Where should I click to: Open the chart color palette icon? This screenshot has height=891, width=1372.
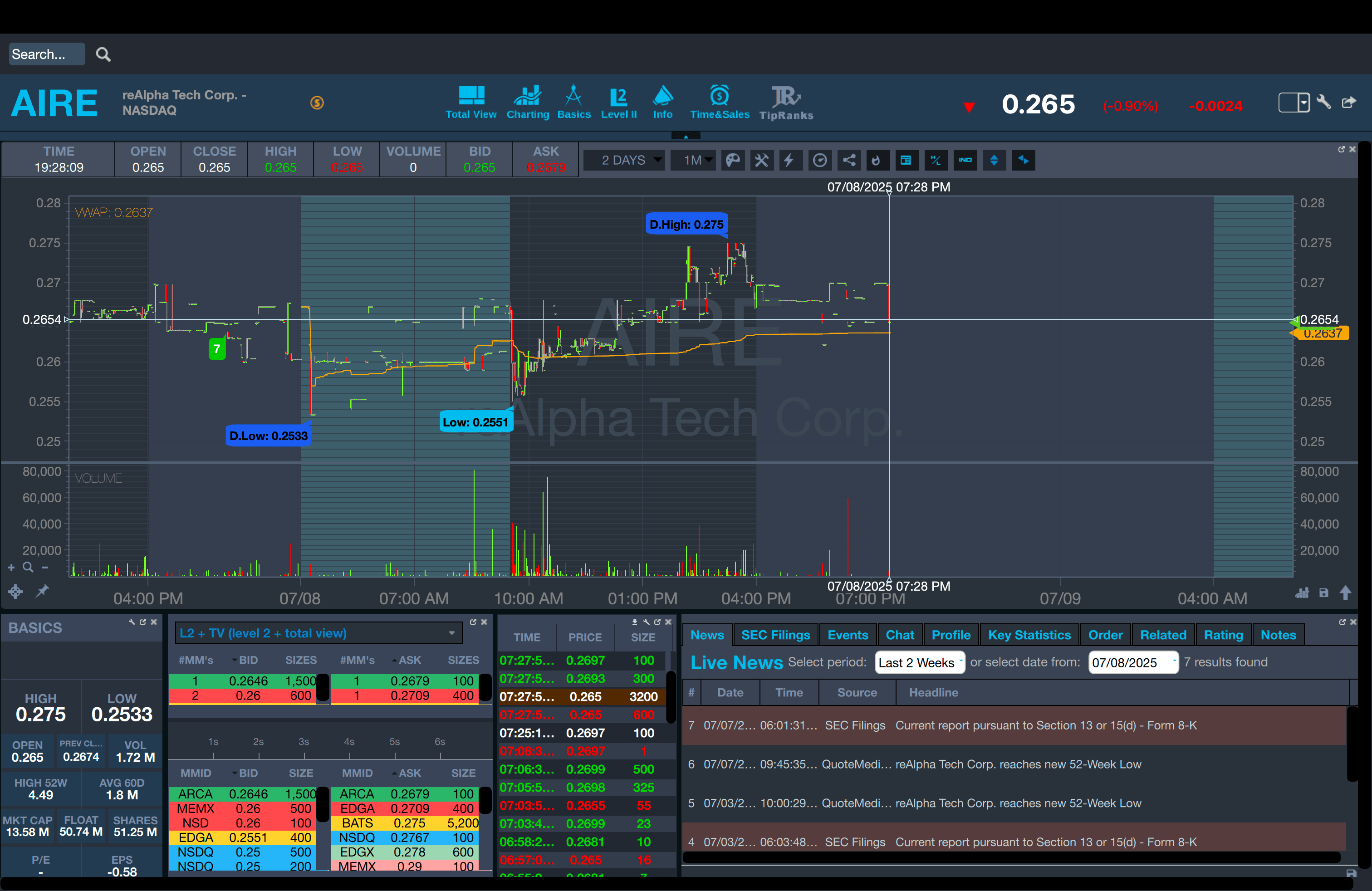pyautogui.click(x=733, y=160)
